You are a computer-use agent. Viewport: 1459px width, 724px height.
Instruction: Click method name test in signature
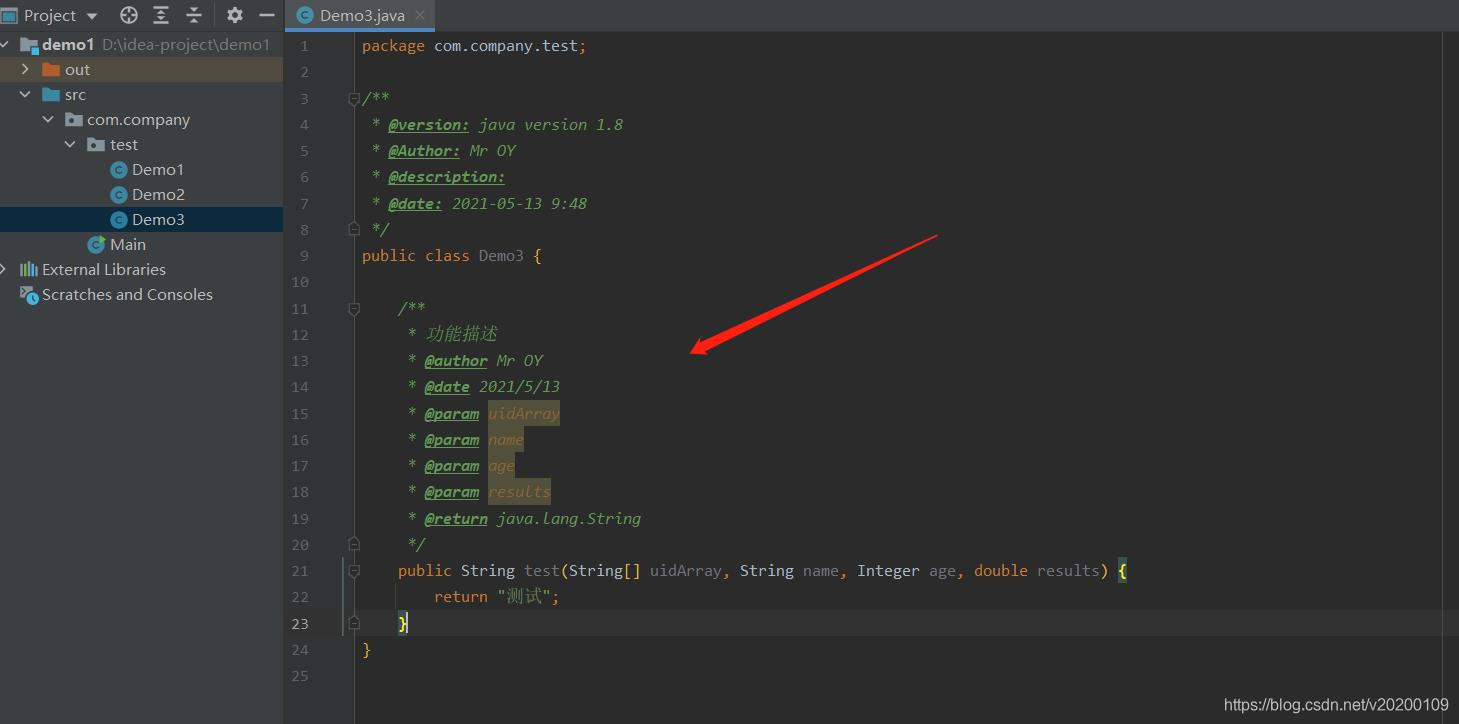(x=542, y=571)
